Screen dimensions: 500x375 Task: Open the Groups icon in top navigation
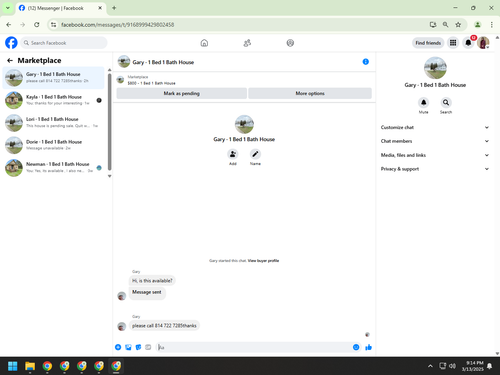[x=290, y=43]
